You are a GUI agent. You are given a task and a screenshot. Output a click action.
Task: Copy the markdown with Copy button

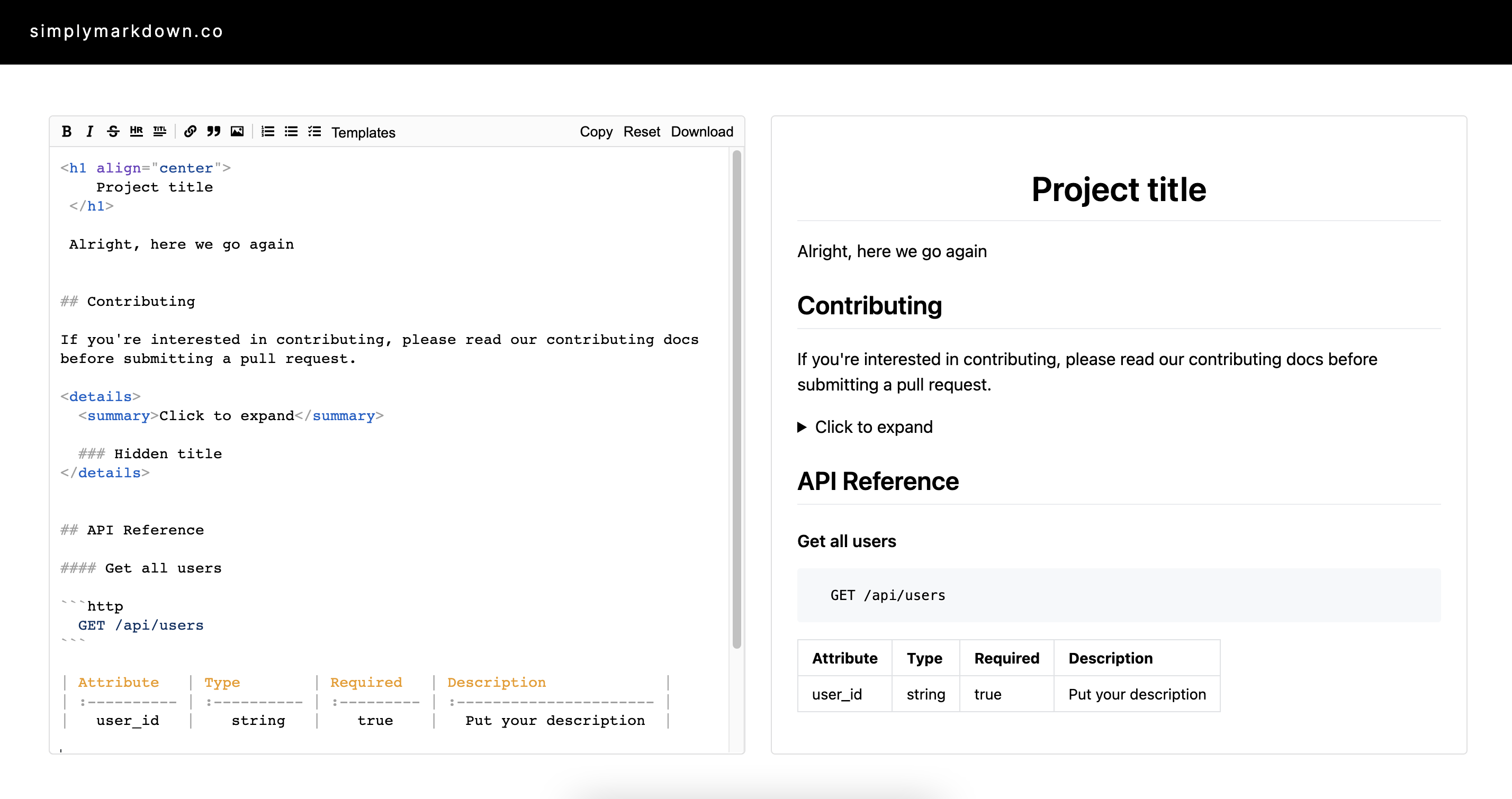tap(596, 132)
